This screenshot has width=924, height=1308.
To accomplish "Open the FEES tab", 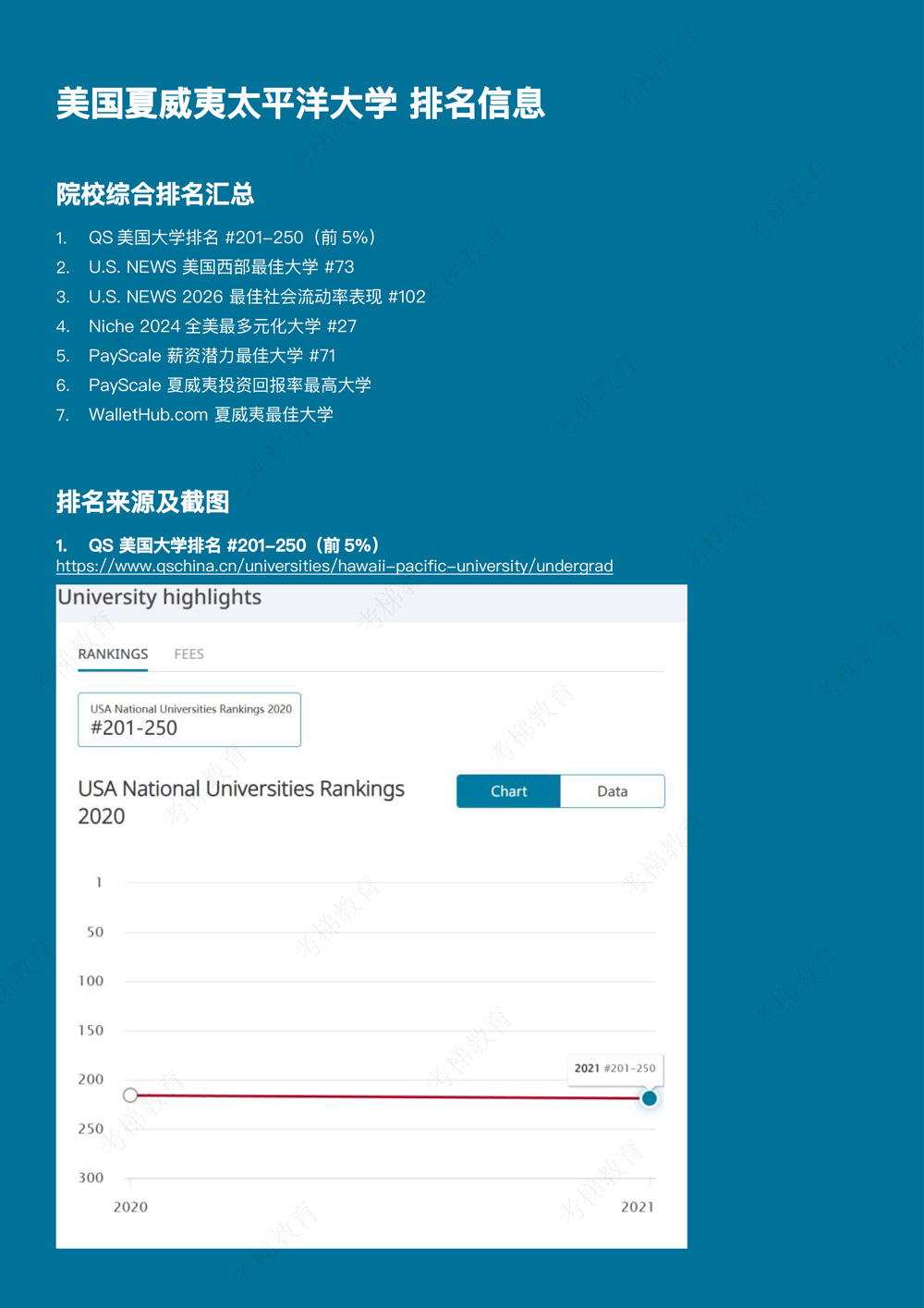I will point(188,654).
